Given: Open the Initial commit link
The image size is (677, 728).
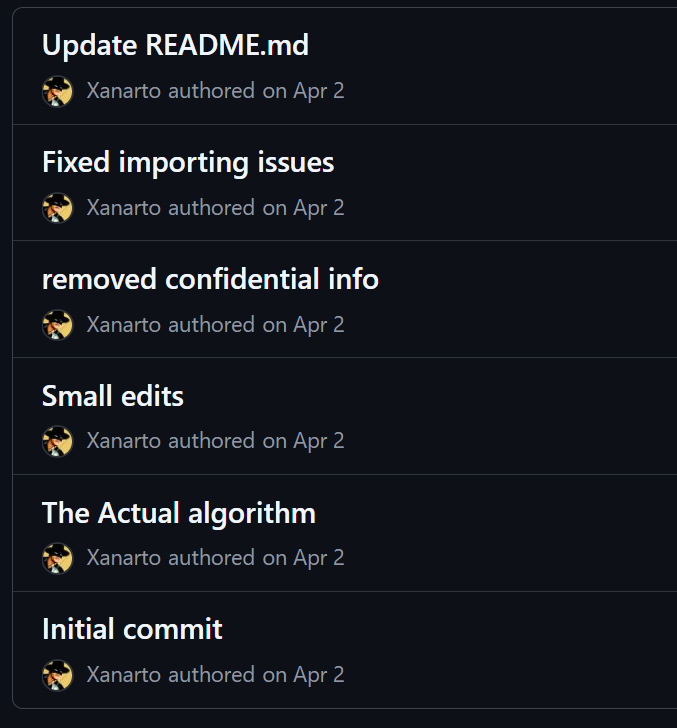Looking at the screenshot, I should coord(132,630).
